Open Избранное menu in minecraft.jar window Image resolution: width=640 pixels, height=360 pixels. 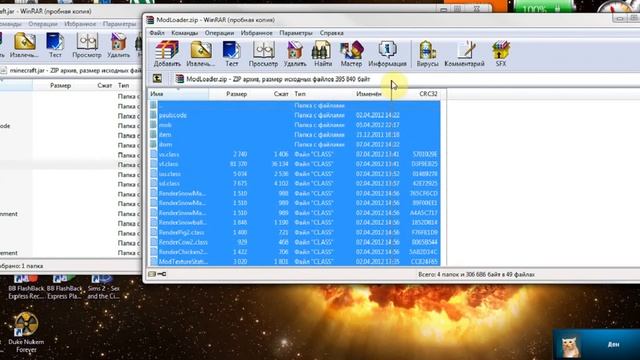(80, 24)
